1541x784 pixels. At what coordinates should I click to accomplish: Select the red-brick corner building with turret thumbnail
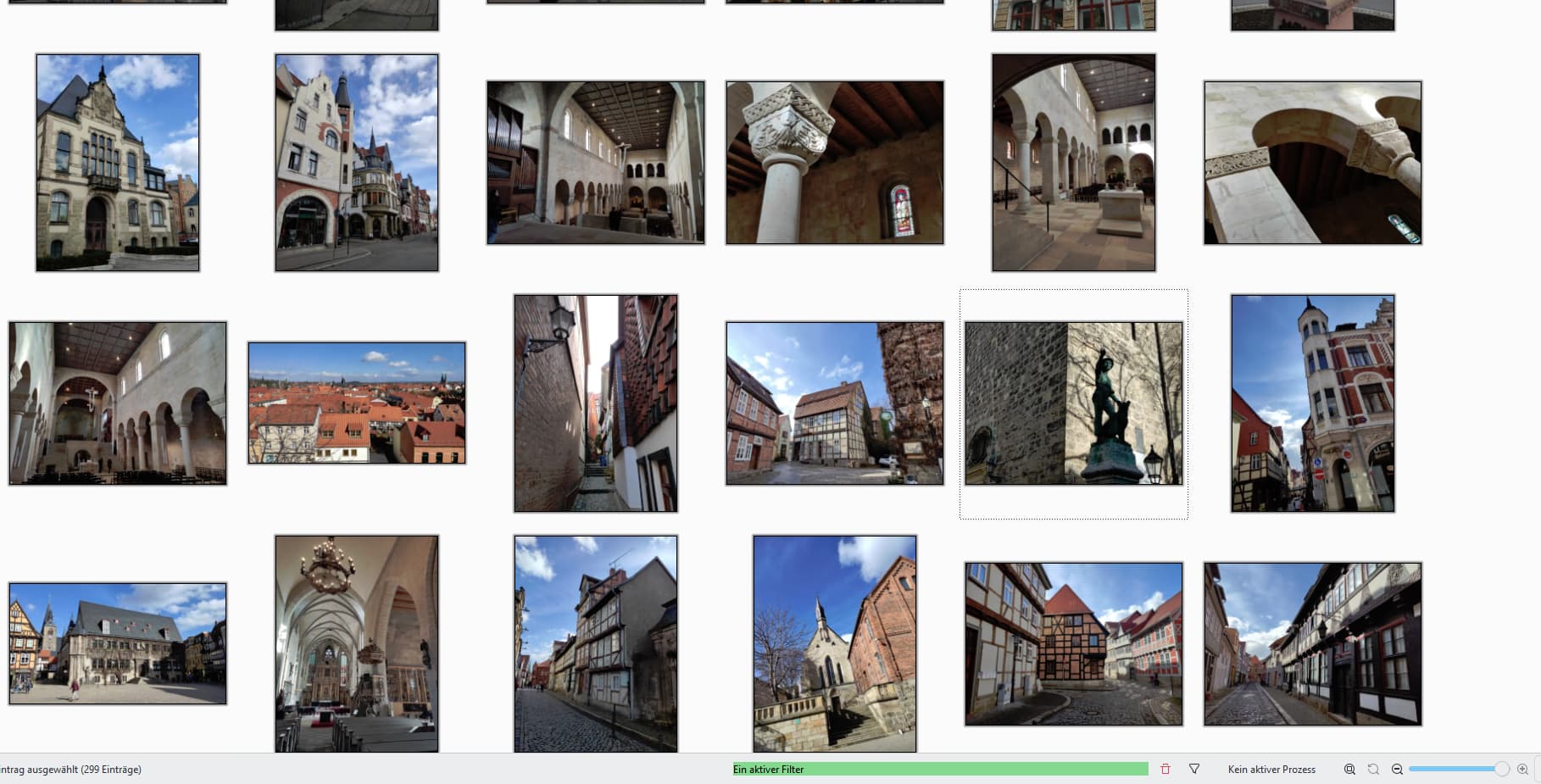(1313, 403)
